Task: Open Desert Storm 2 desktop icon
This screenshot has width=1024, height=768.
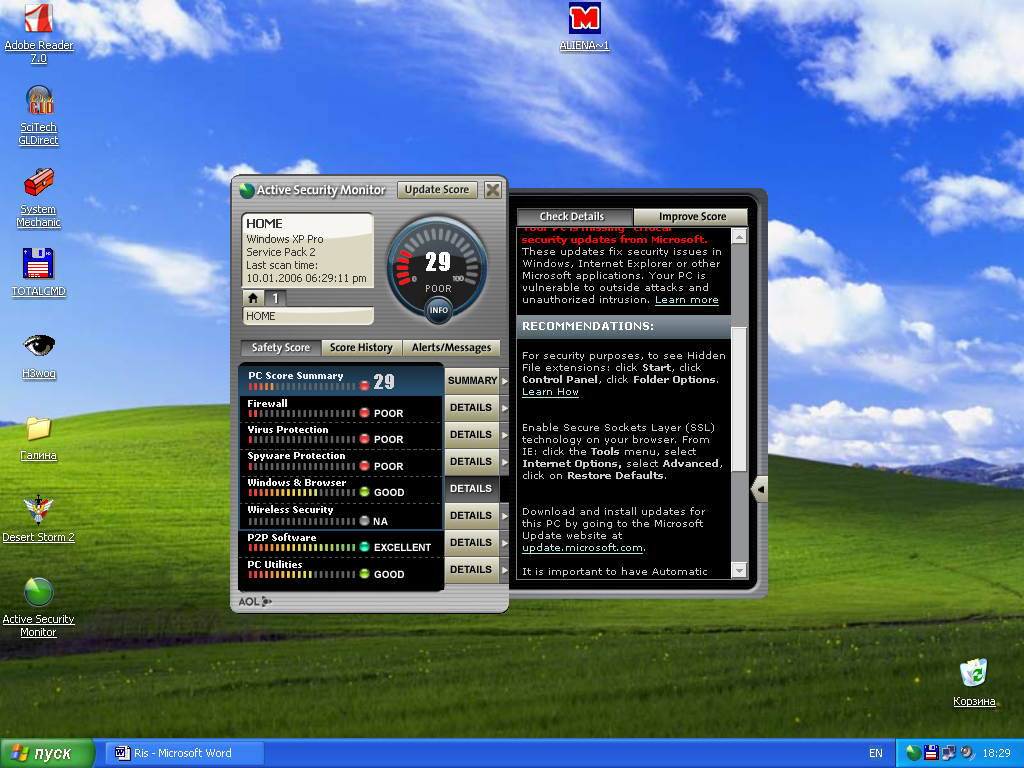Action: 39,519
